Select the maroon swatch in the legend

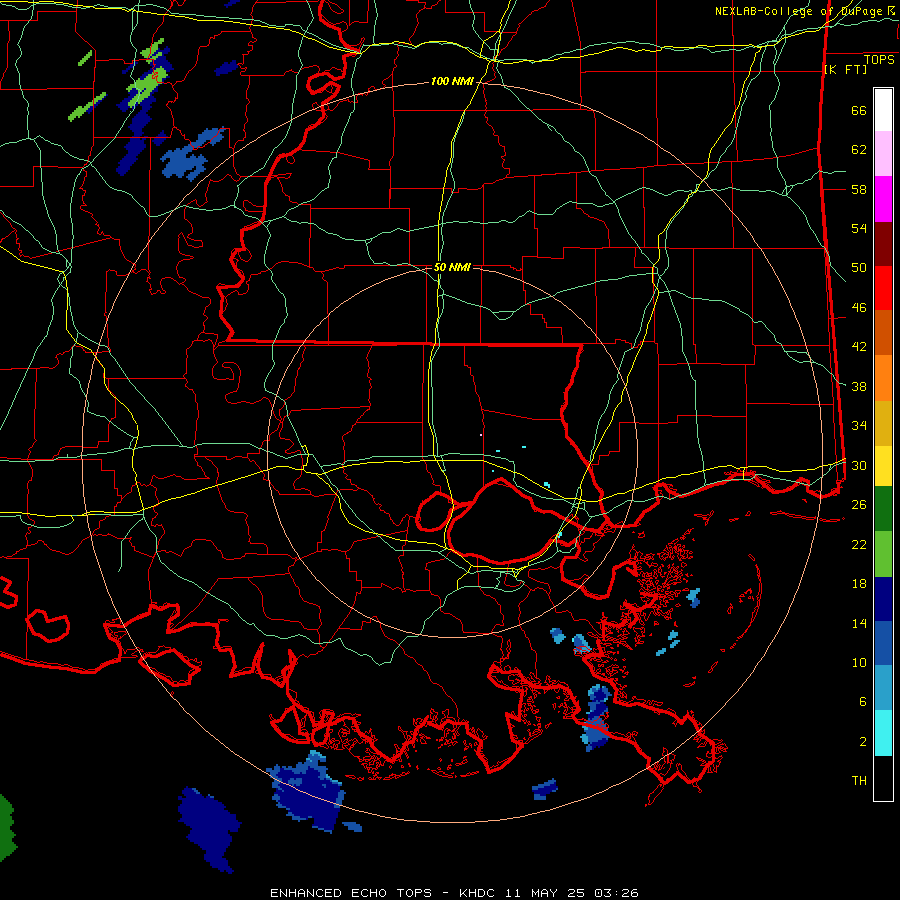pos(883,244)
